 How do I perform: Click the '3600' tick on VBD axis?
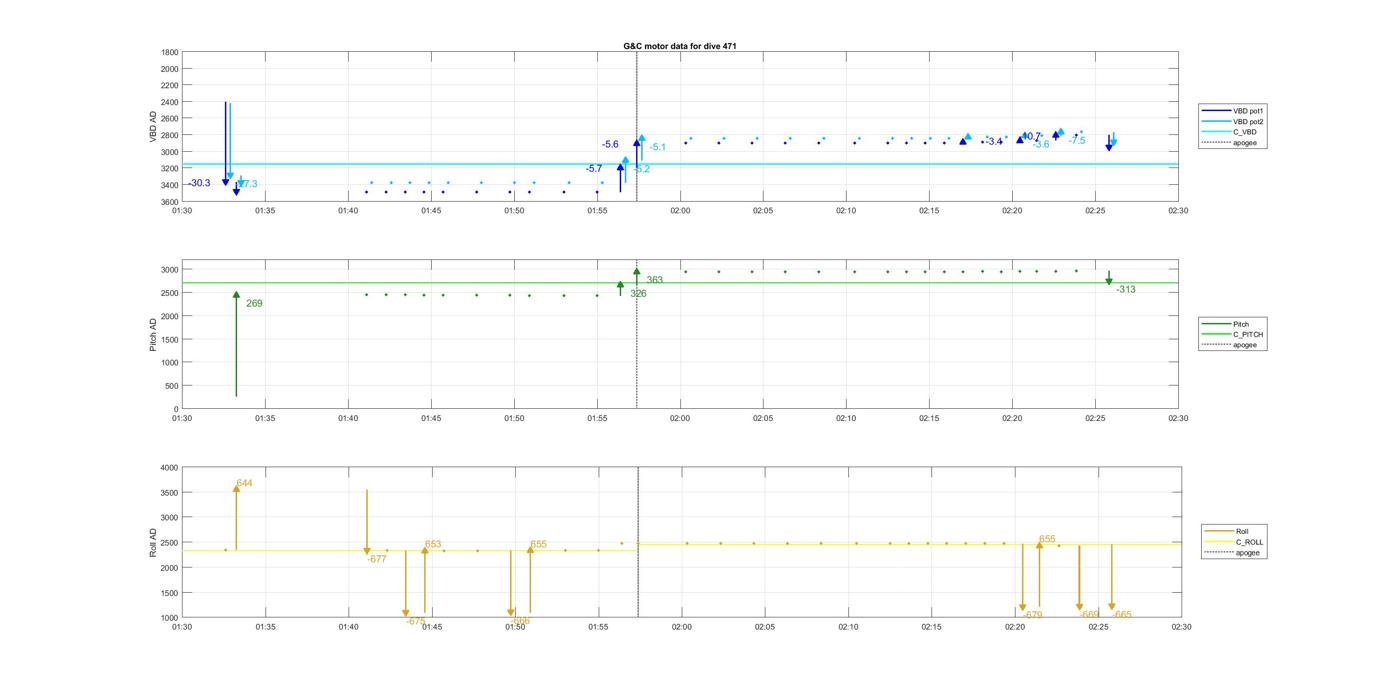coord(170,202)
